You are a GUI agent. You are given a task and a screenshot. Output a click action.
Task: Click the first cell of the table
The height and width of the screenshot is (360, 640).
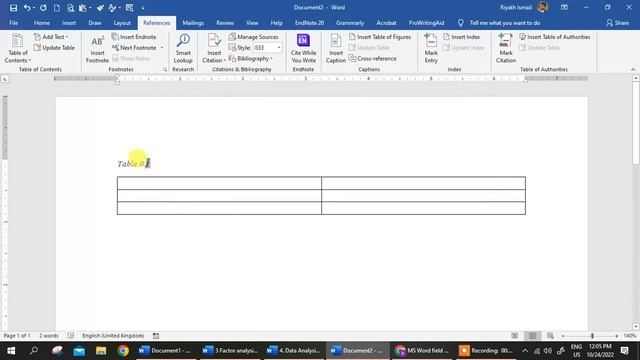(x=219, y=183)
